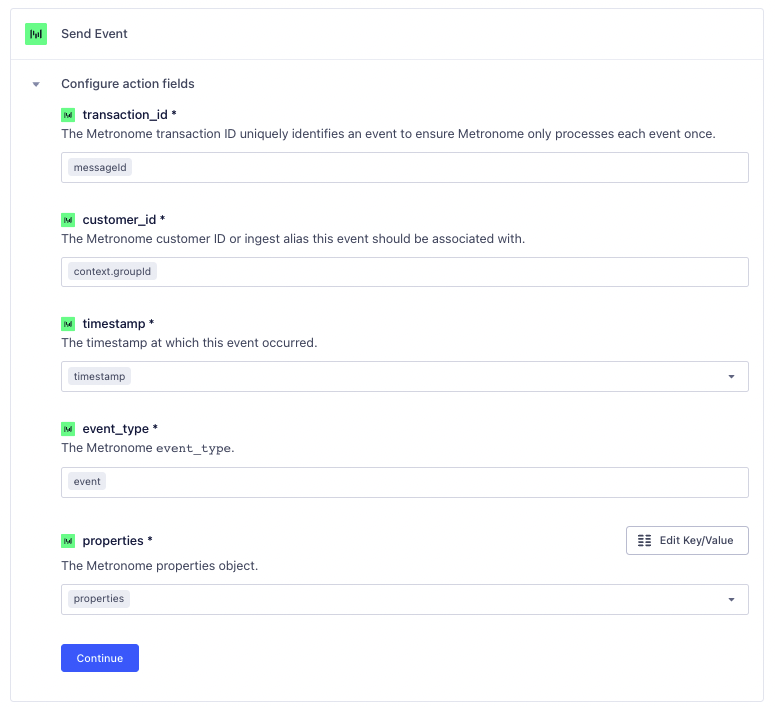775x707 pixels.
Task: Click the Metronome icon beside properties label
Action: click(x=68, y=541)
